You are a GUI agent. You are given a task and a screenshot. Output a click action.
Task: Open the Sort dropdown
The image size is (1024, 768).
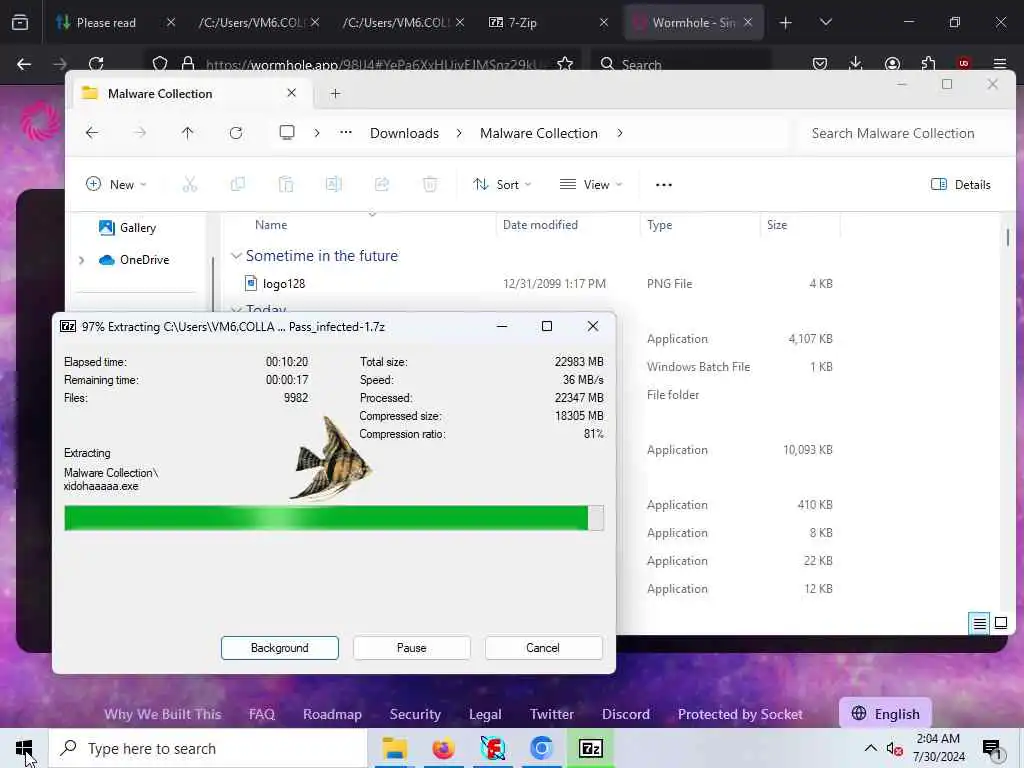pyautogui.click(x=502, y=185)
